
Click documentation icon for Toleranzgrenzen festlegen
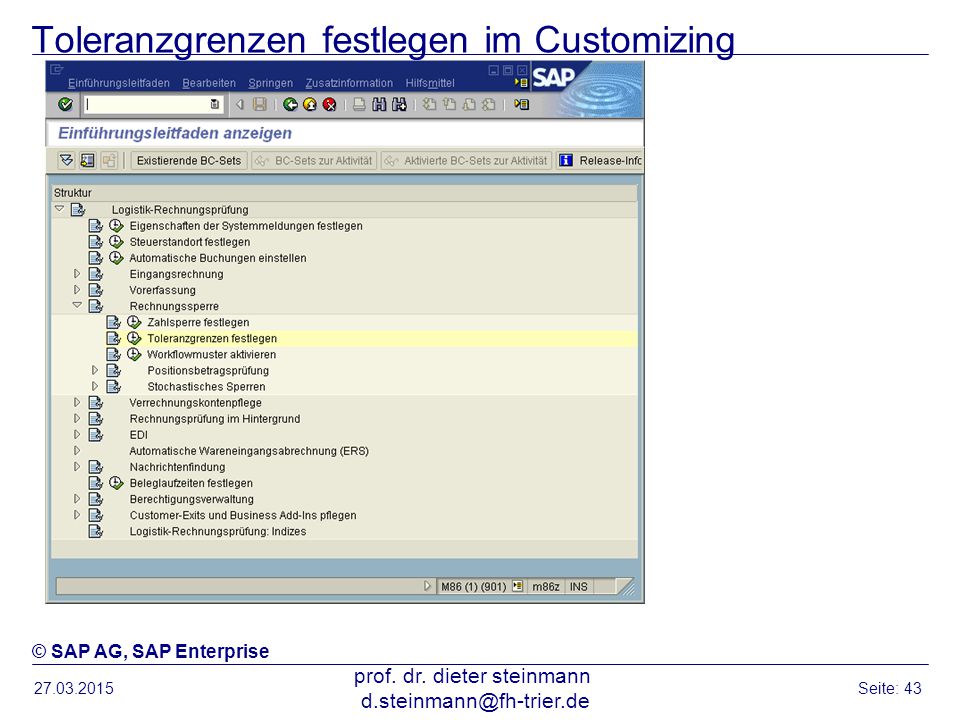pos(113,338)
